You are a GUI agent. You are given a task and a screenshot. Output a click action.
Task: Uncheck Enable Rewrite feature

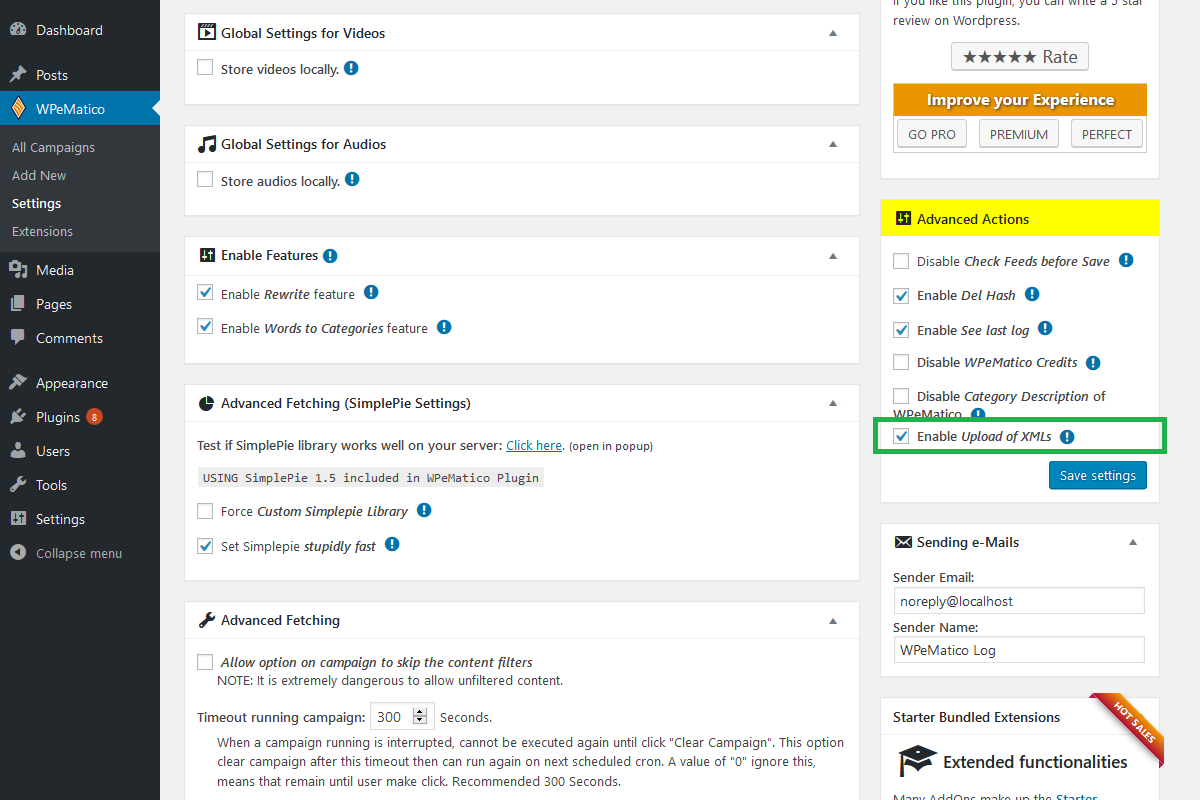coord(205,293)
